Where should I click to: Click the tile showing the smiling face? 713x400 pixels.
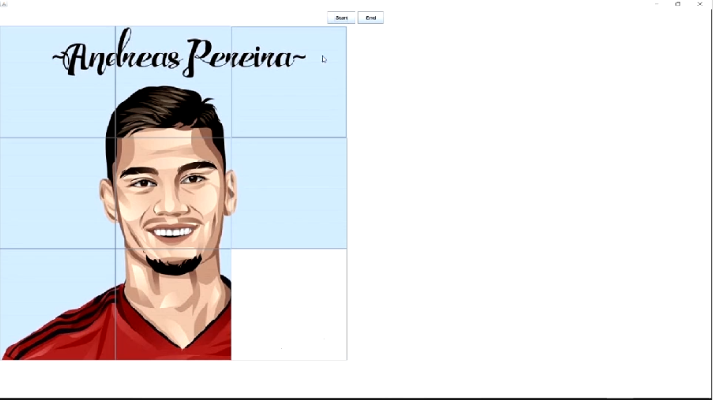[173, 193]
